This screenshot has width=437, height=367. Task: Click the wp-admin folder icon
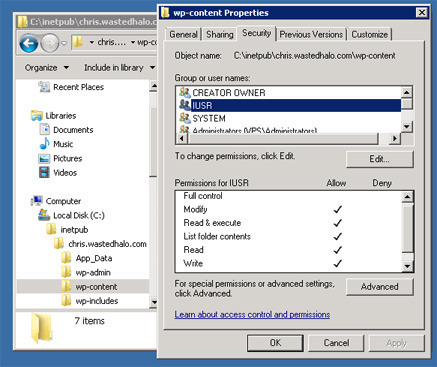click(66, 272)
